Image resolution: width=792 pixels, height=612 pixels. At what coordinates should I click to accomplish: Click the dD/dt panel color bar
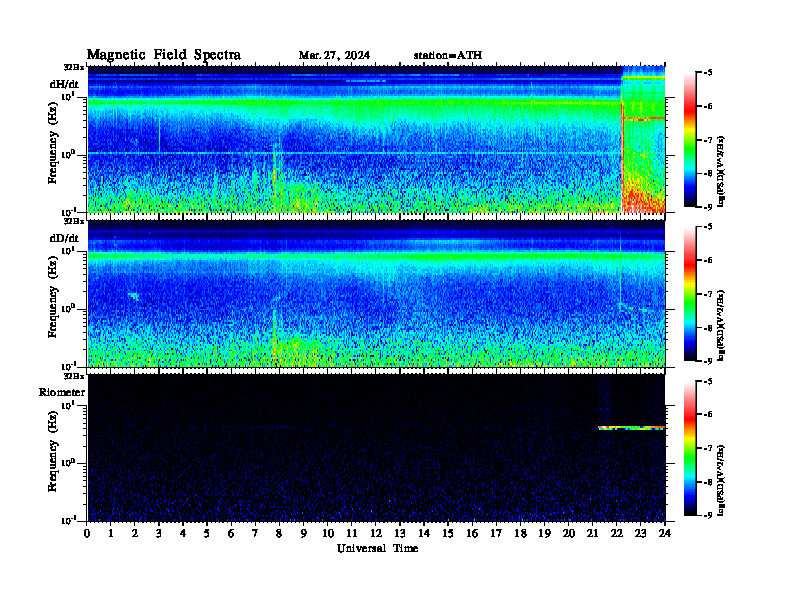[690, 294]
